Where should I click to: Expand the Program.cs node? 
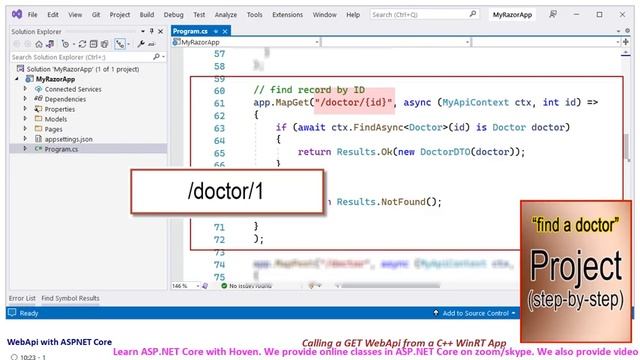25,149
